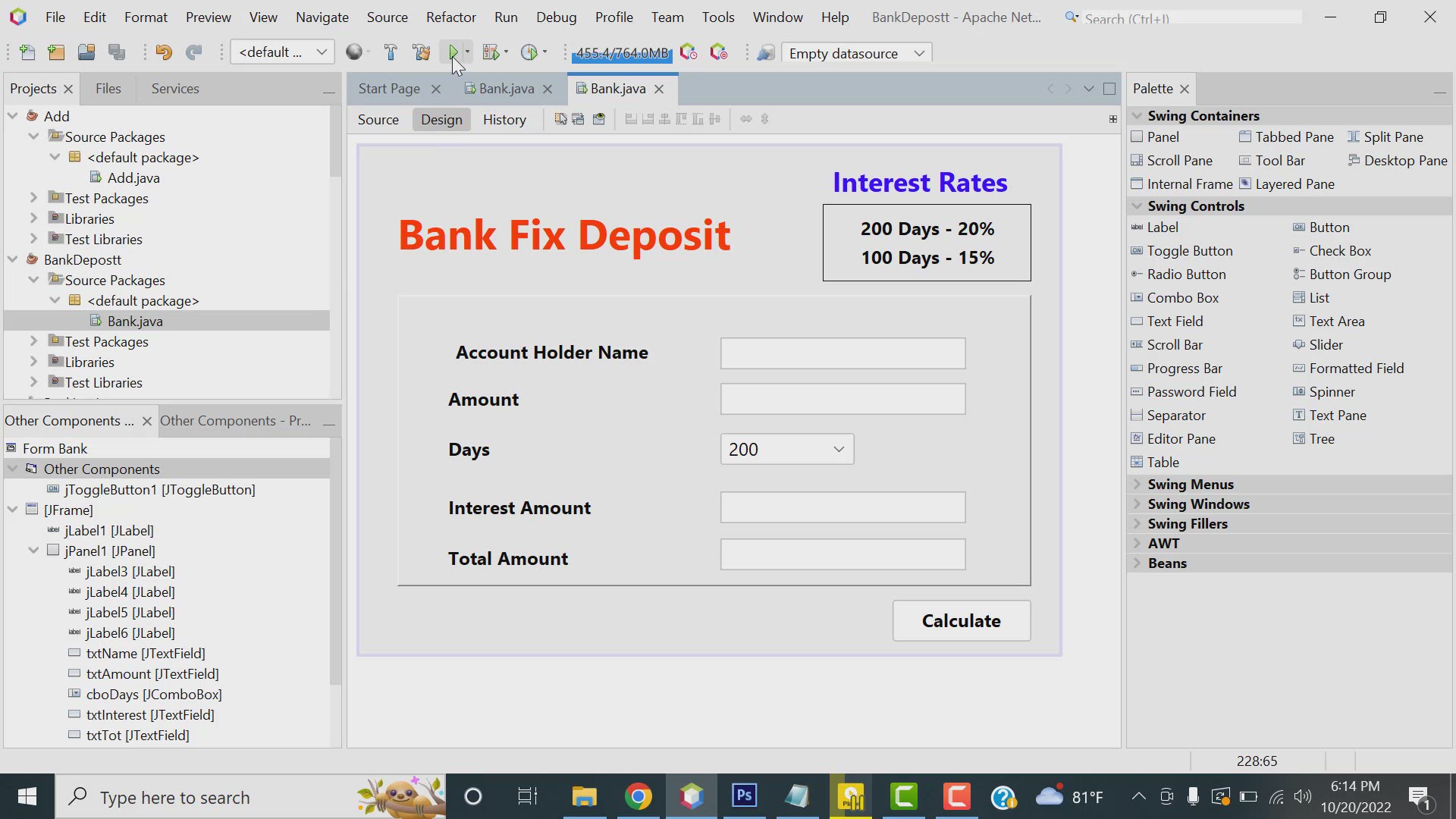The image size is (1456, 819).
Task: Click inside the Account Holder Name field
Action: point(842,353)
